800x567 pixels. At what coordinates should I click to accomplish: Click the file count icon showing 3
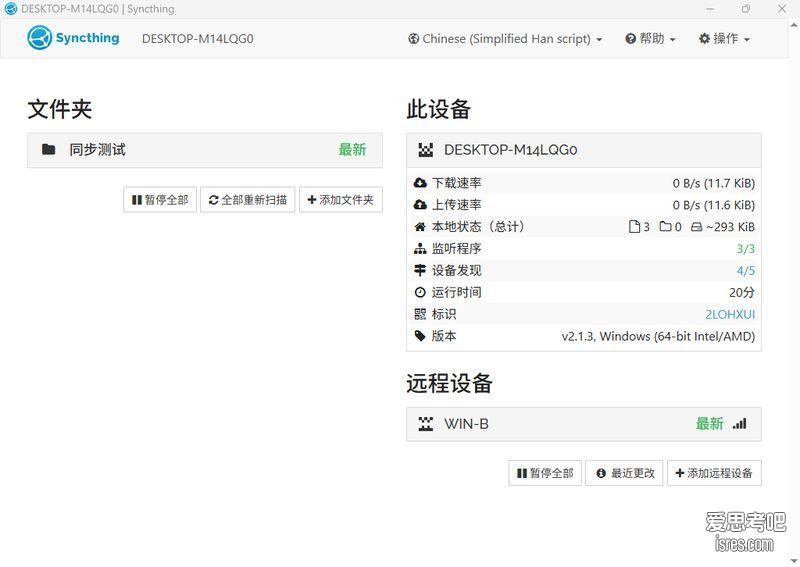[x=634, y=227]
